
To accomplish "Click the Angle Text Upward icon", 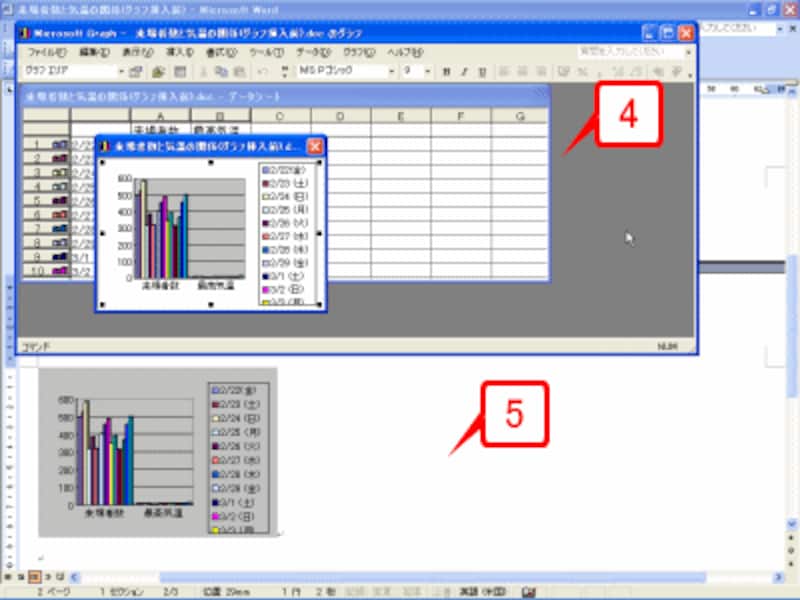I will (677, 72).
